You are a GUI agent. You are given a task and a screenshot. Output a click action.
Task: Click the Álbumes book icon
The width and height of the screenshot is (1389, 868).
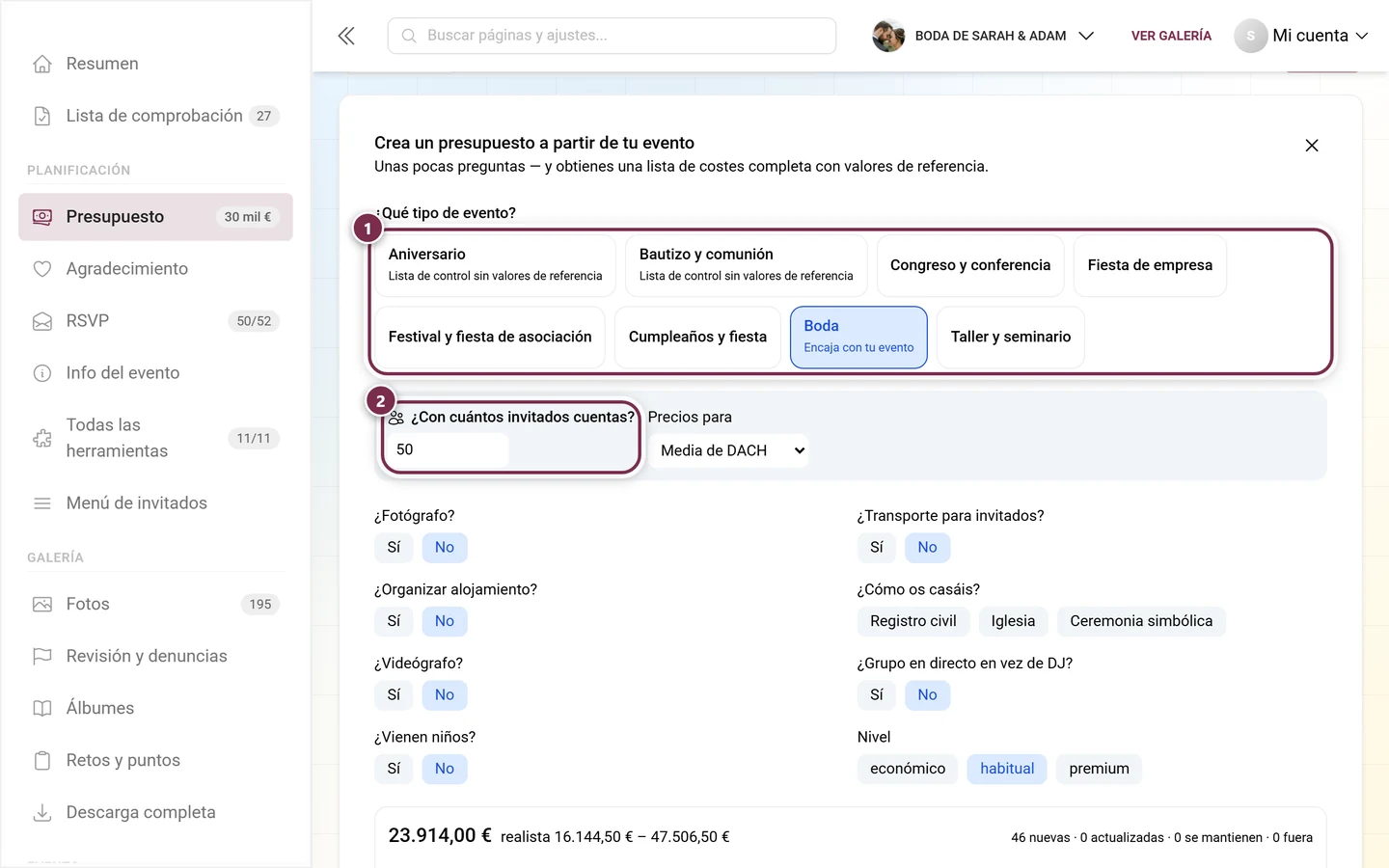(42, 709)
